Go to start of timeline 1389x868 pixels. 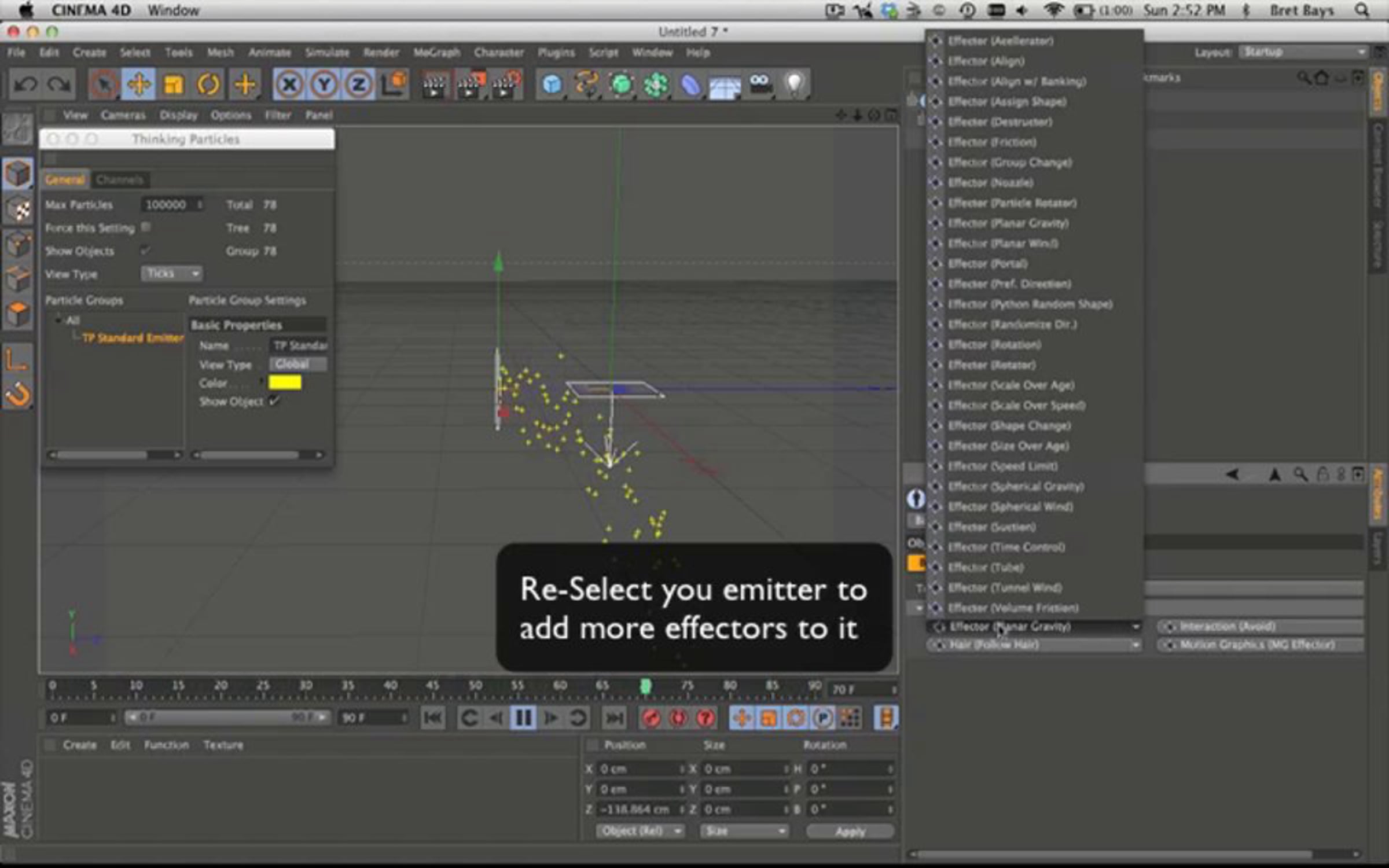433,718
